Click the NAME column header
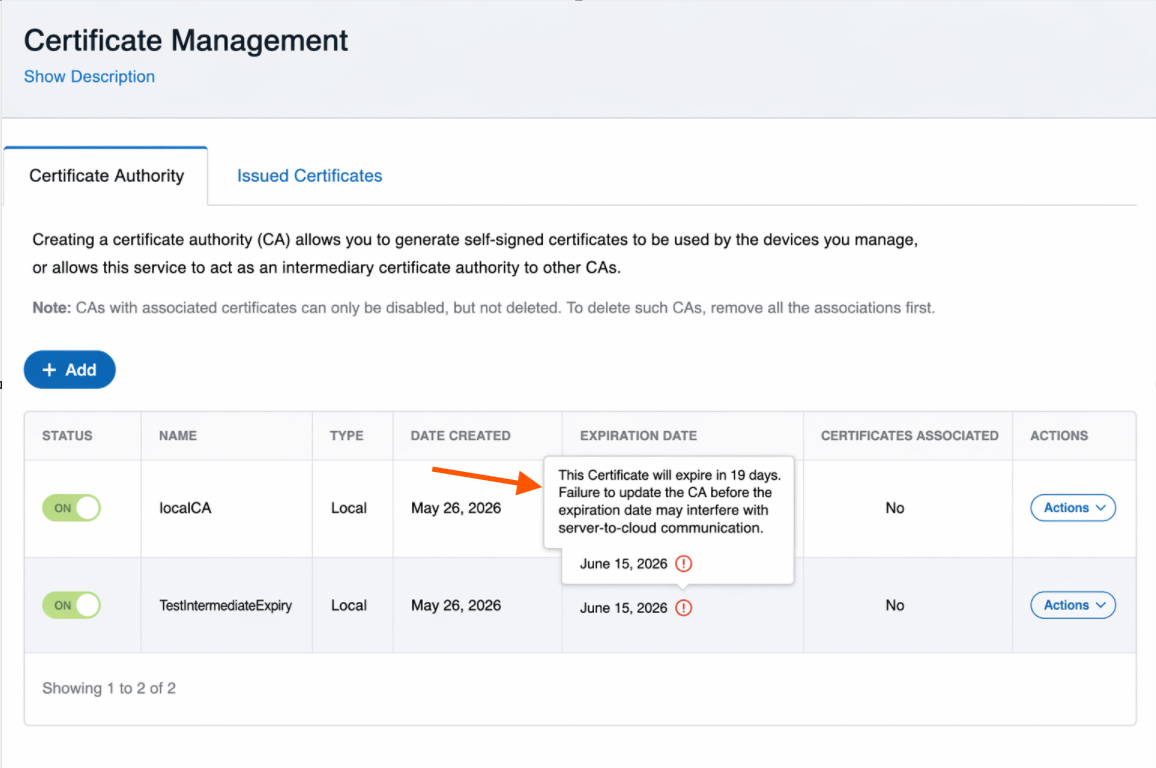Screen dimensions: 1156x768 178,436
